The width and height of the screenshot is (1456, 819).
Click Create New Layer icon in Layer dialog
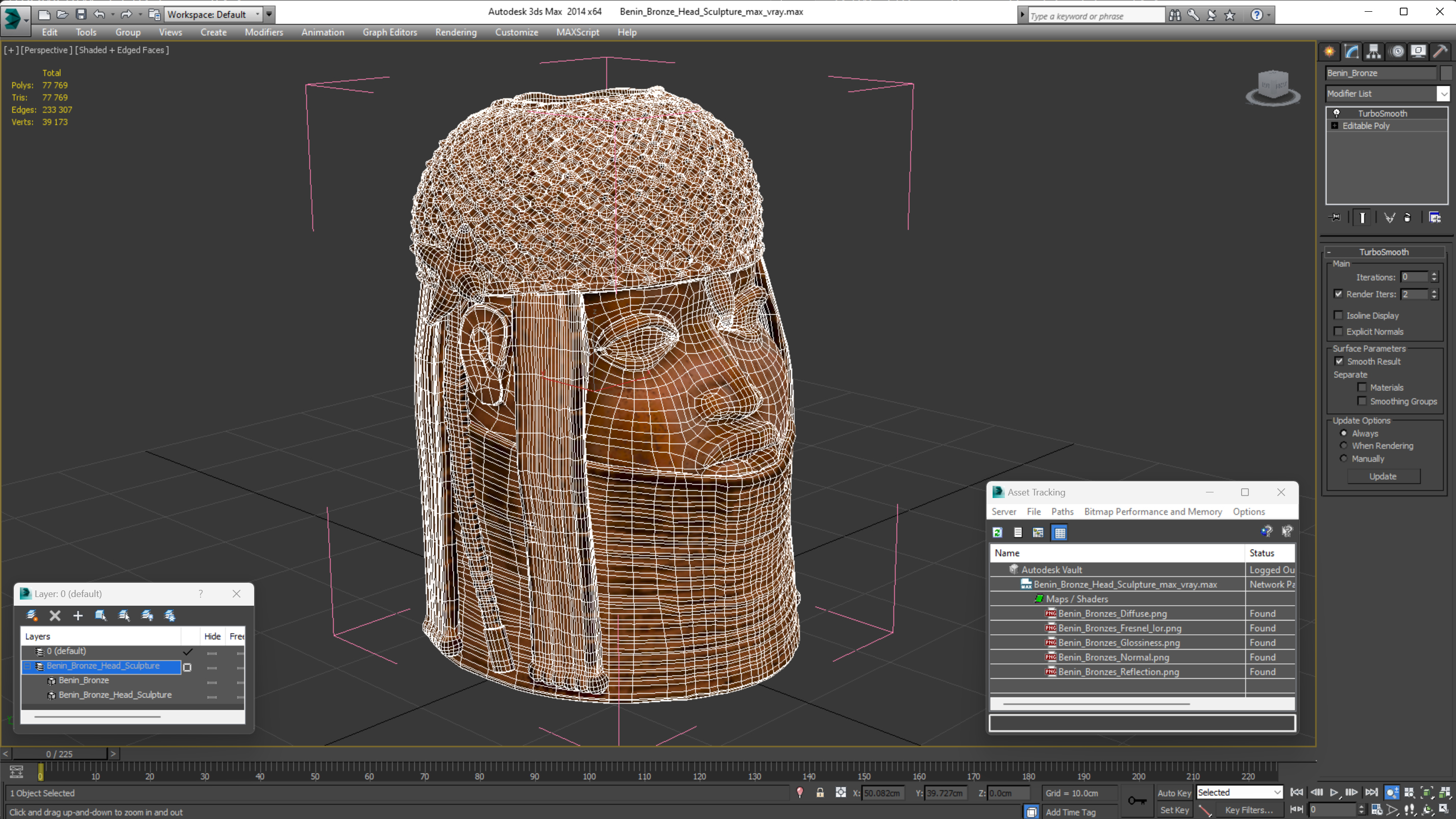pyautogui.click(x=32, y=615)
